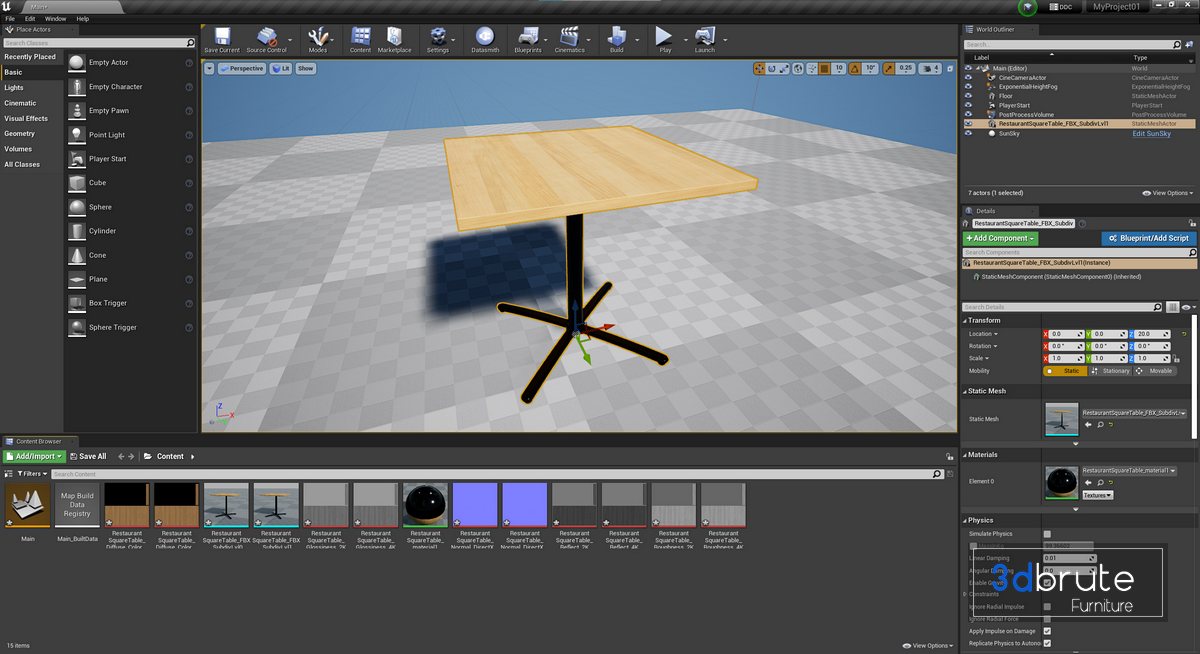Click the Build toolbar icon
This screenshot has width=1200, height=654.
[x=616, y=38]
